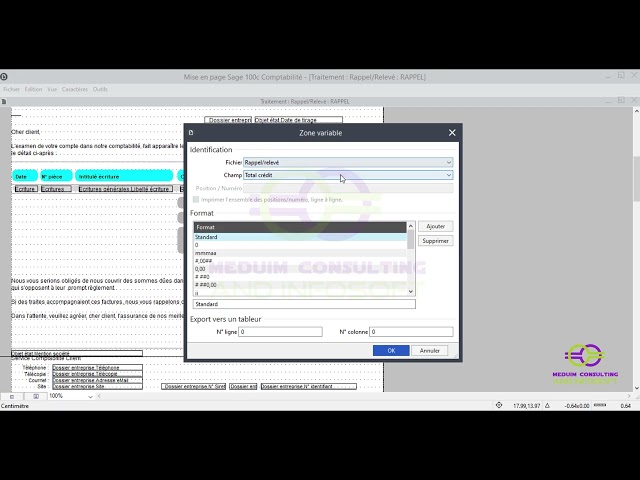Screen dimensions: 640x480
Task: Open the Vue menu
Action: (x=52, y=89)
